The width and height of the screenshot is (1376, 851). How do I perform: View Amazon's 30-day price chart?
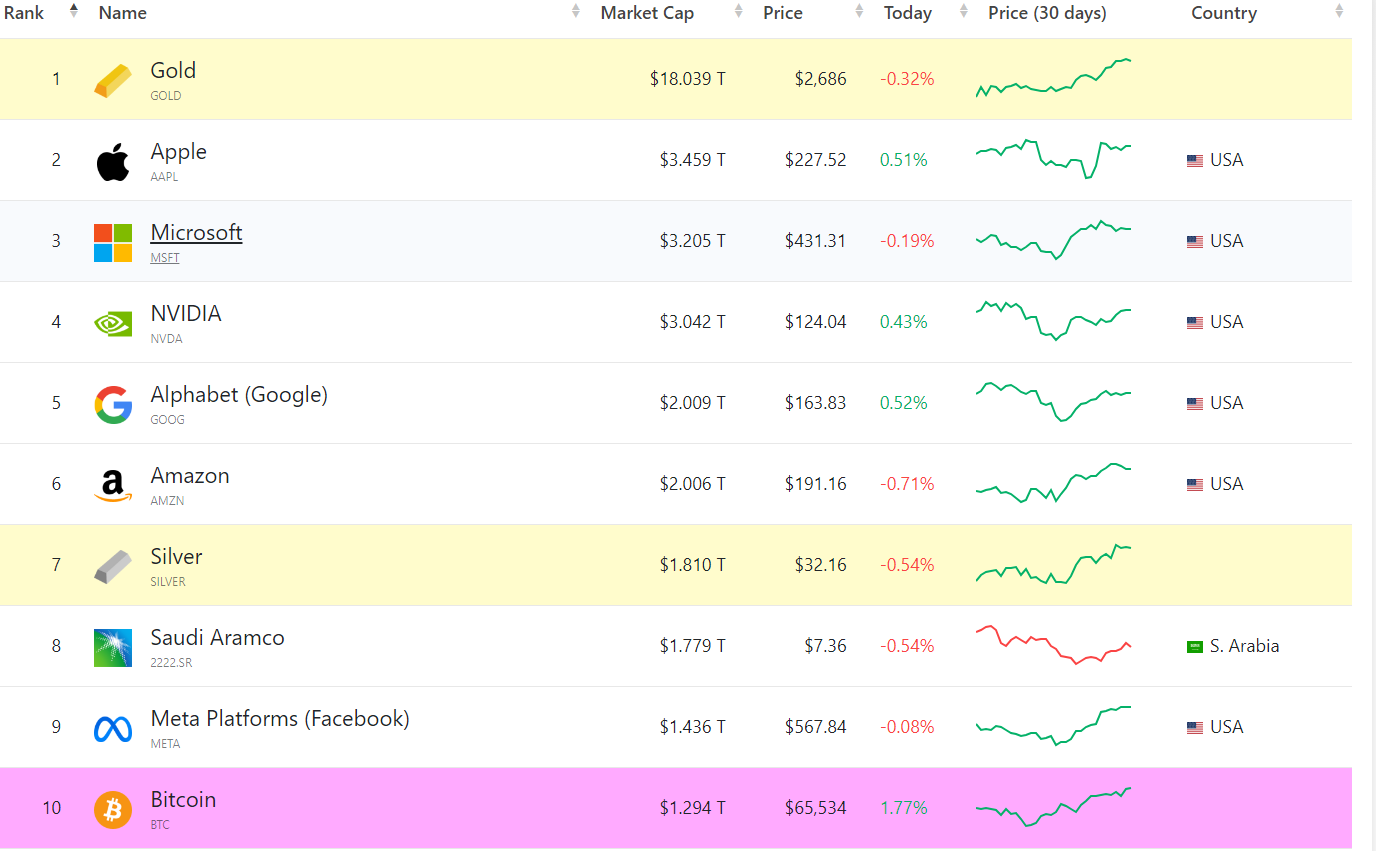tap(1053, 483)
